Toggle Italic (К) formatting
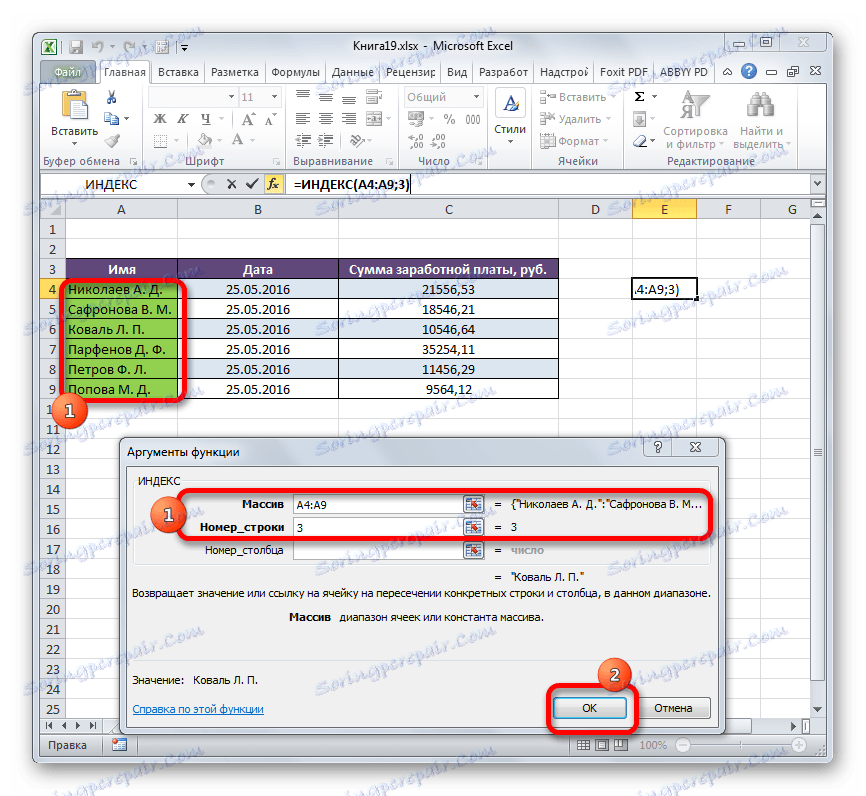 [183, 119]
